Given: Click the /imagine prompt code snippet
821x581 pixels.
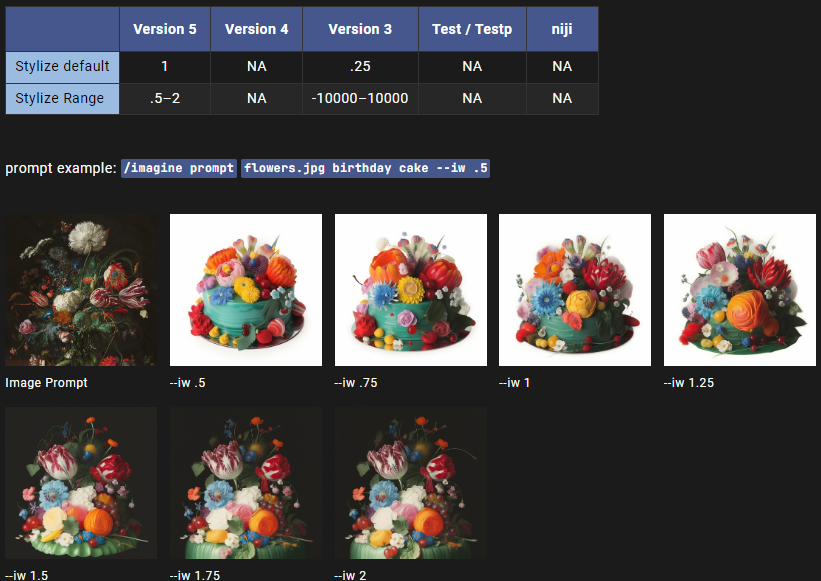Looking at the screenshot, I should click(179, 168).
